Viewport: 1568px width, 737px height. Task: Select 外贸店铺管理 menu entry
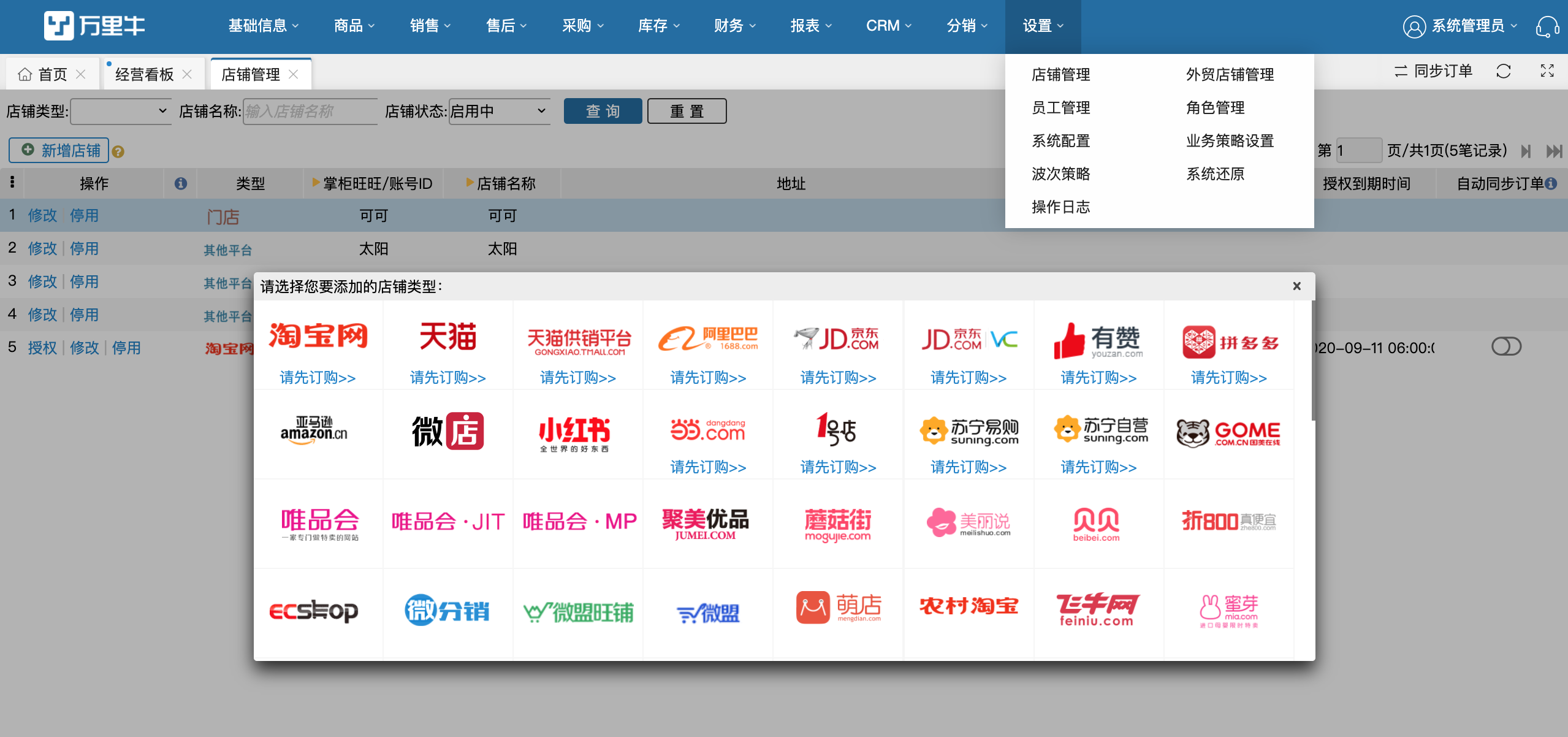1230,75
